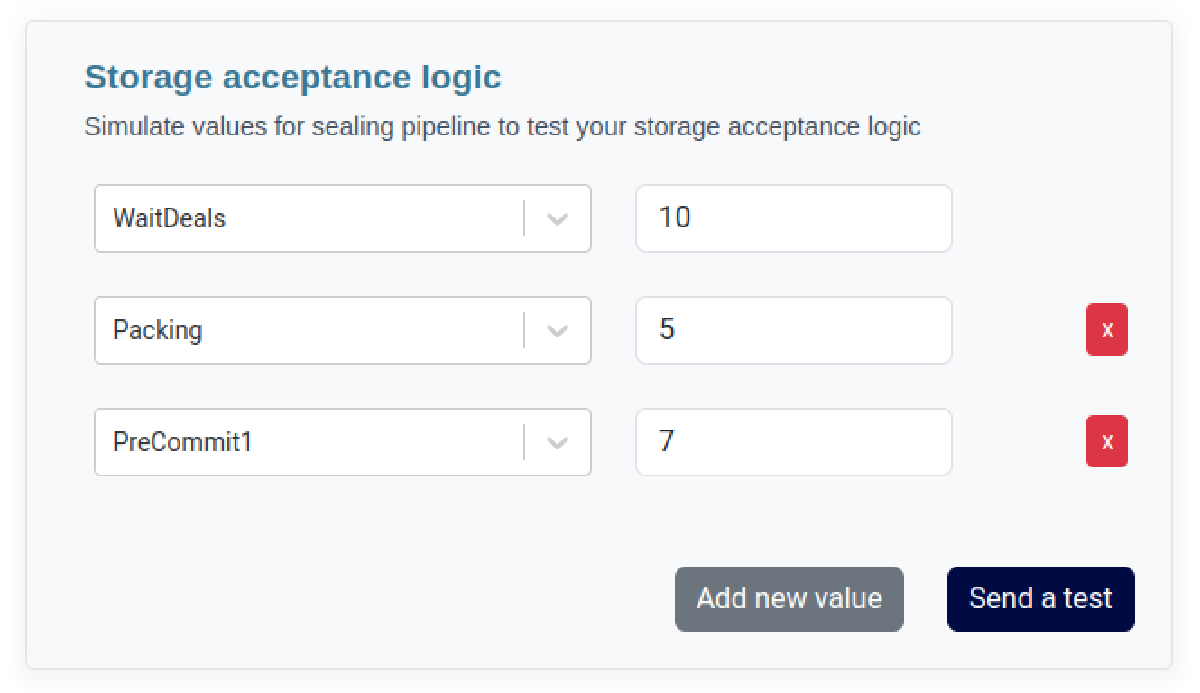This screenshot has width=1200, height=693.
Task: Click the PreCommit1 dropdown chevron
Action: click(x=558, y=441)
